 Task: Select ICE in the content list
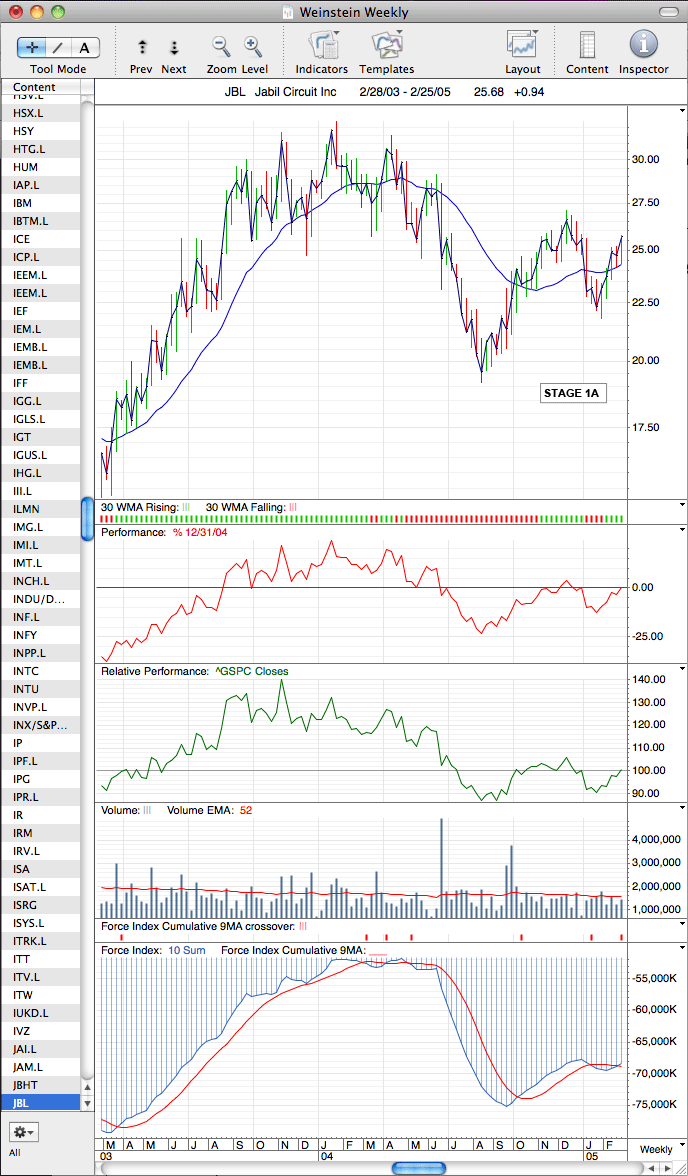[40, 239]
